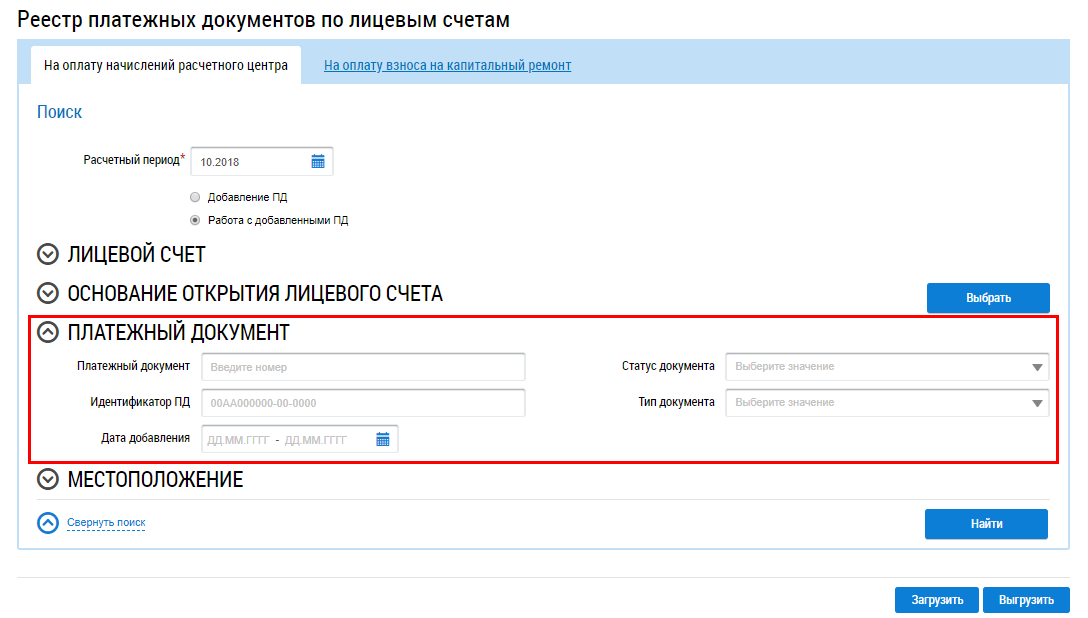Viewport: 1088px width, 618px height.
Task: Click the Свернуть поиск circle arrow icon
Action: coord(48,523)
